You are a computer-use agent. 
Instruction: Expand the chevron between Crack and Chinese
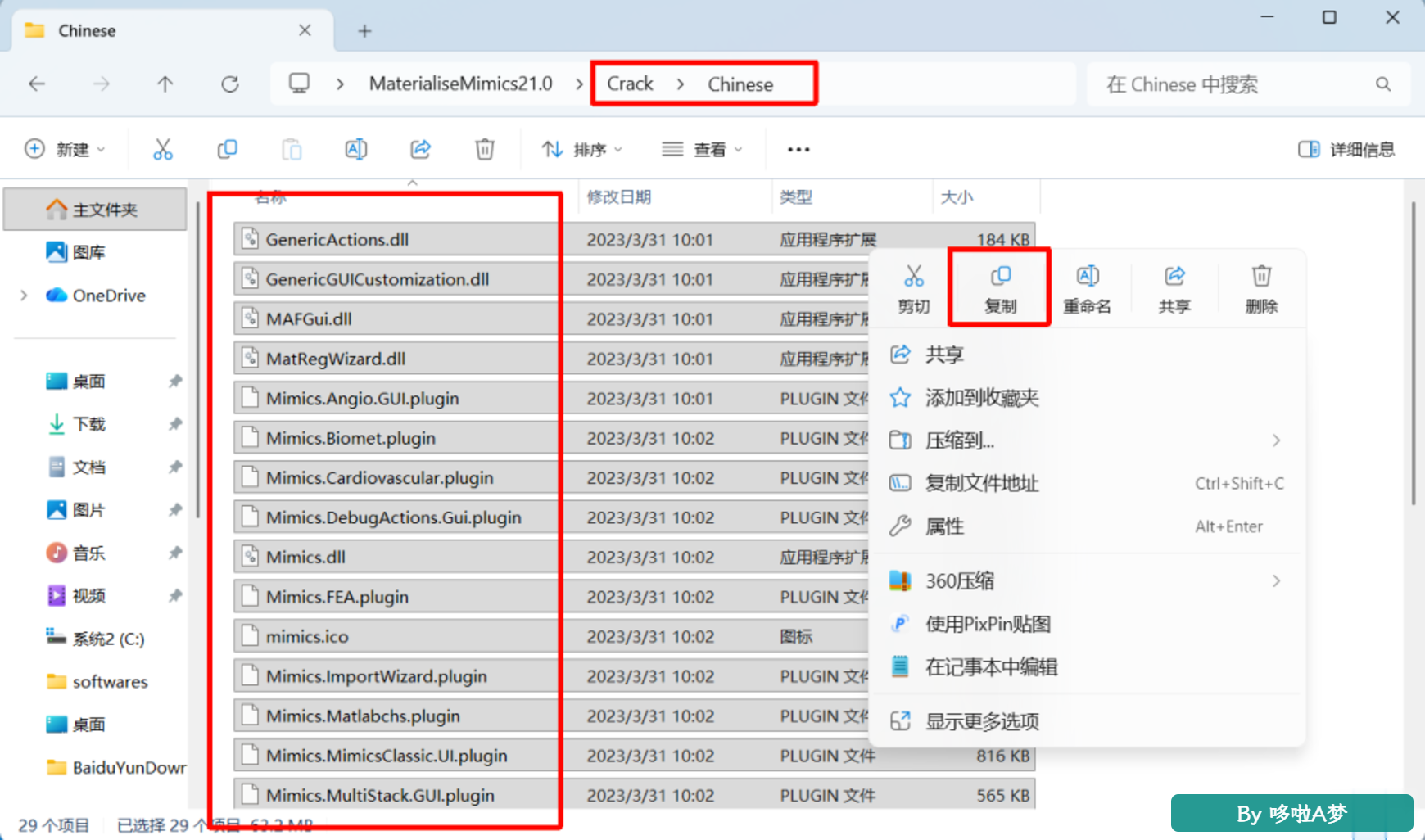[681, 84]
